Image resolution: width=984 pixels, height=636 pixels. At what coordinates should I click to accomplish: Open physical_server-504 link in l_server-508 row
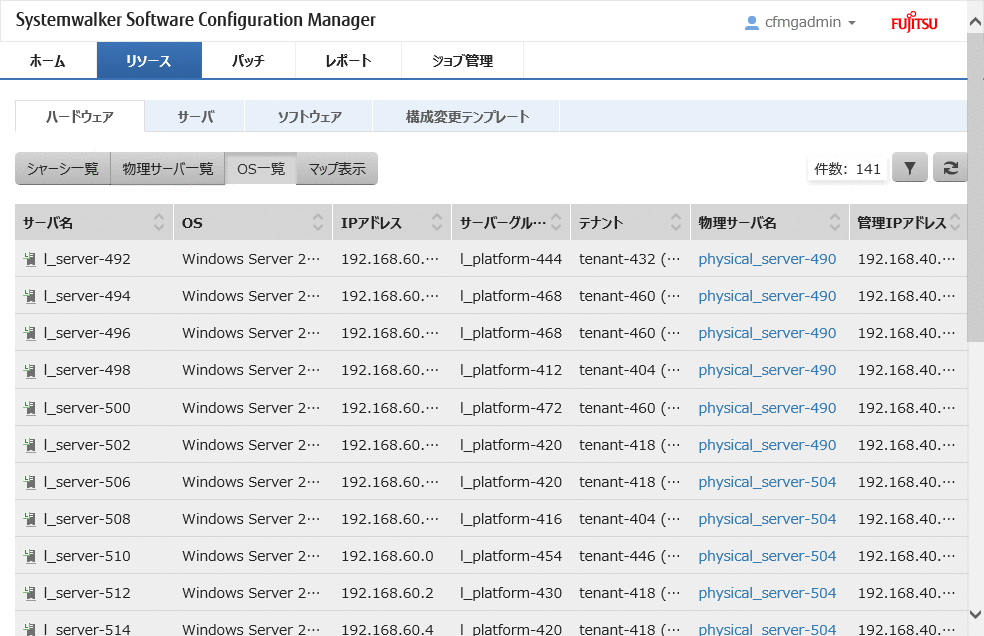pos(767,519)
